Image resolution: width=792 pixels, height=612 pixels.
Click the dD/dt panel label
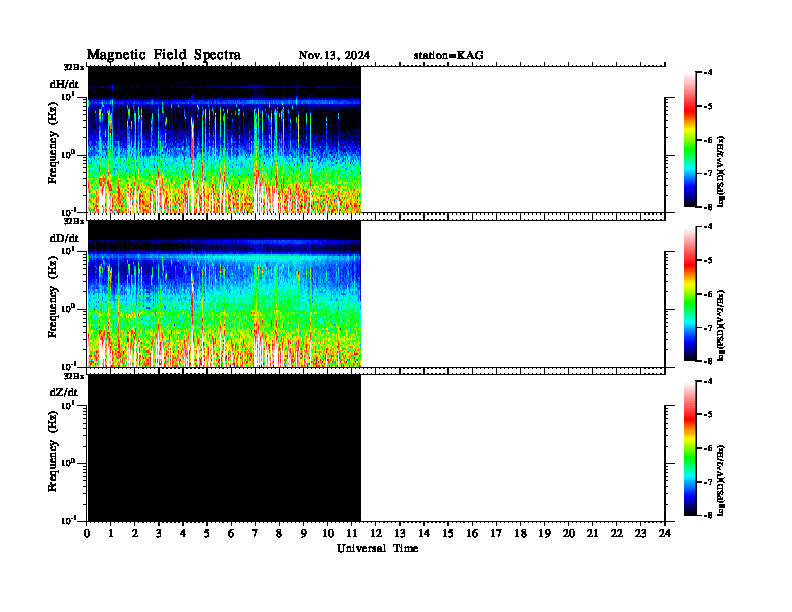point(64,238)
